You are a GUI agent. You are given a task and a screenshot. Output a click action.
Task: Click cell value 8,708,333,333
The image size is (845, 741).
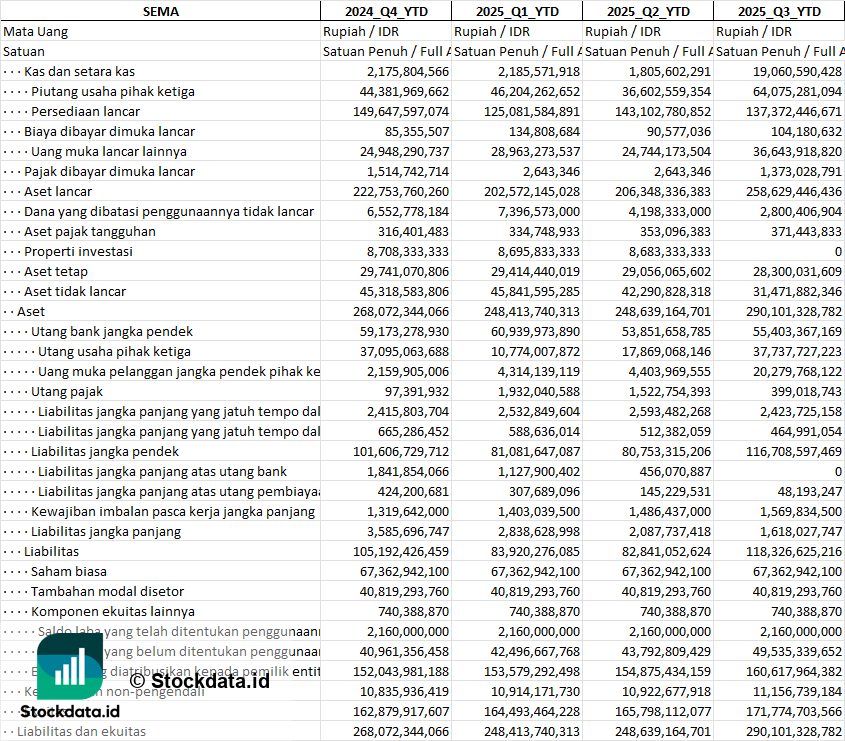point(408,251)
